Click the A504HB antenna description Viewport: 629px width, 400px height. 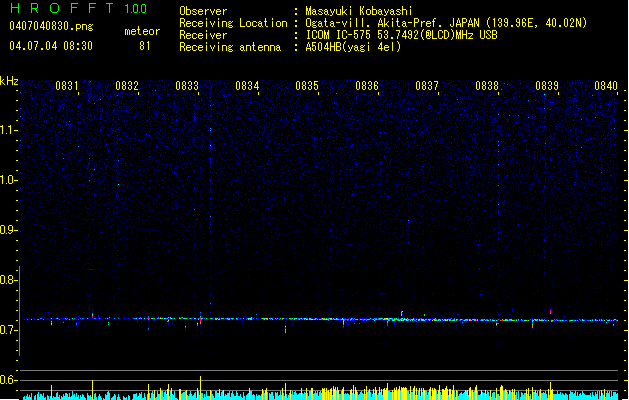pyautogui.click(x=353, y=47)
